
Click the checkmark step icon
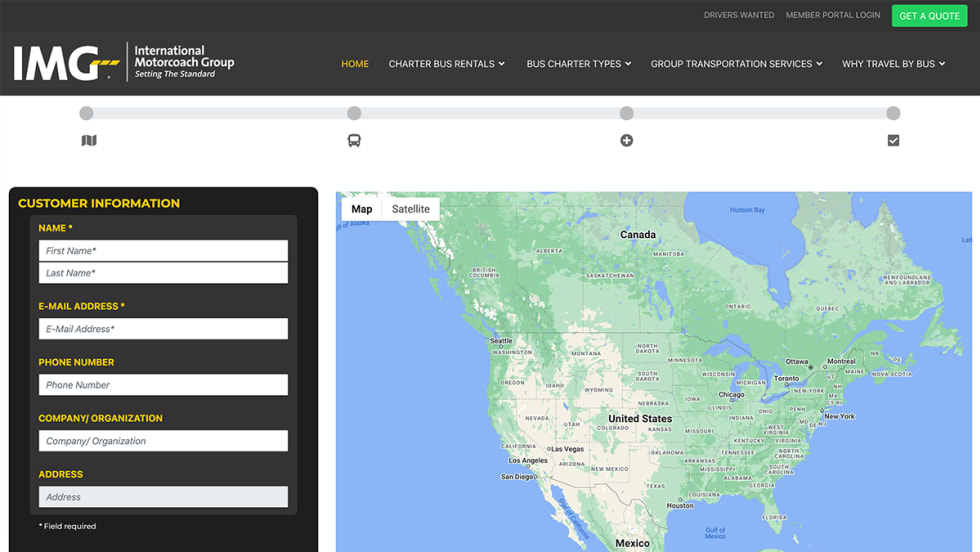(893, 141)
